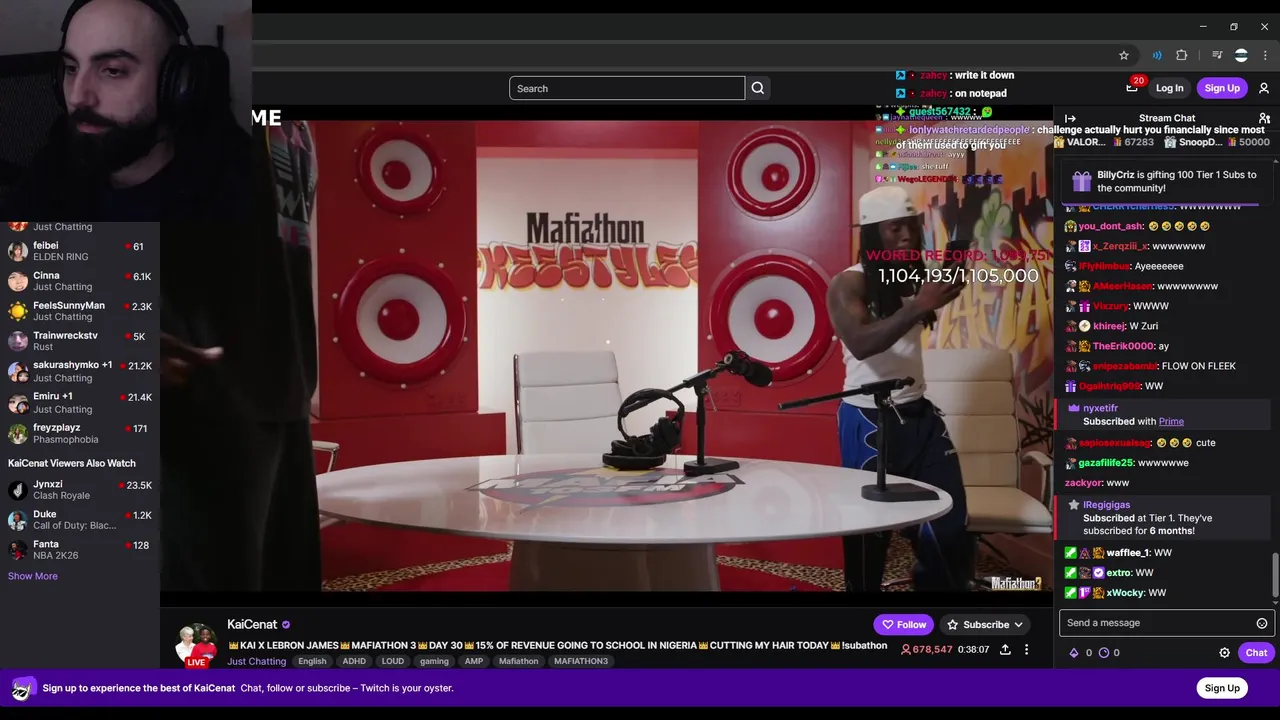Click the Log In button
Screen dimensions: 1280x720
(x=1169, y=88)
